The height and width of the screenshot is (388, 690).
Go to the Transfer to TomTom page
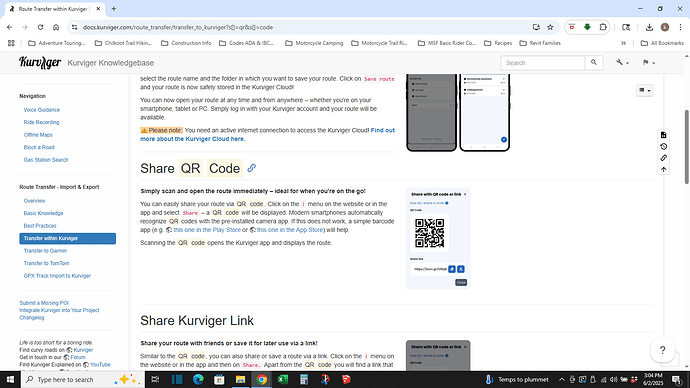[x=46, y=263]
